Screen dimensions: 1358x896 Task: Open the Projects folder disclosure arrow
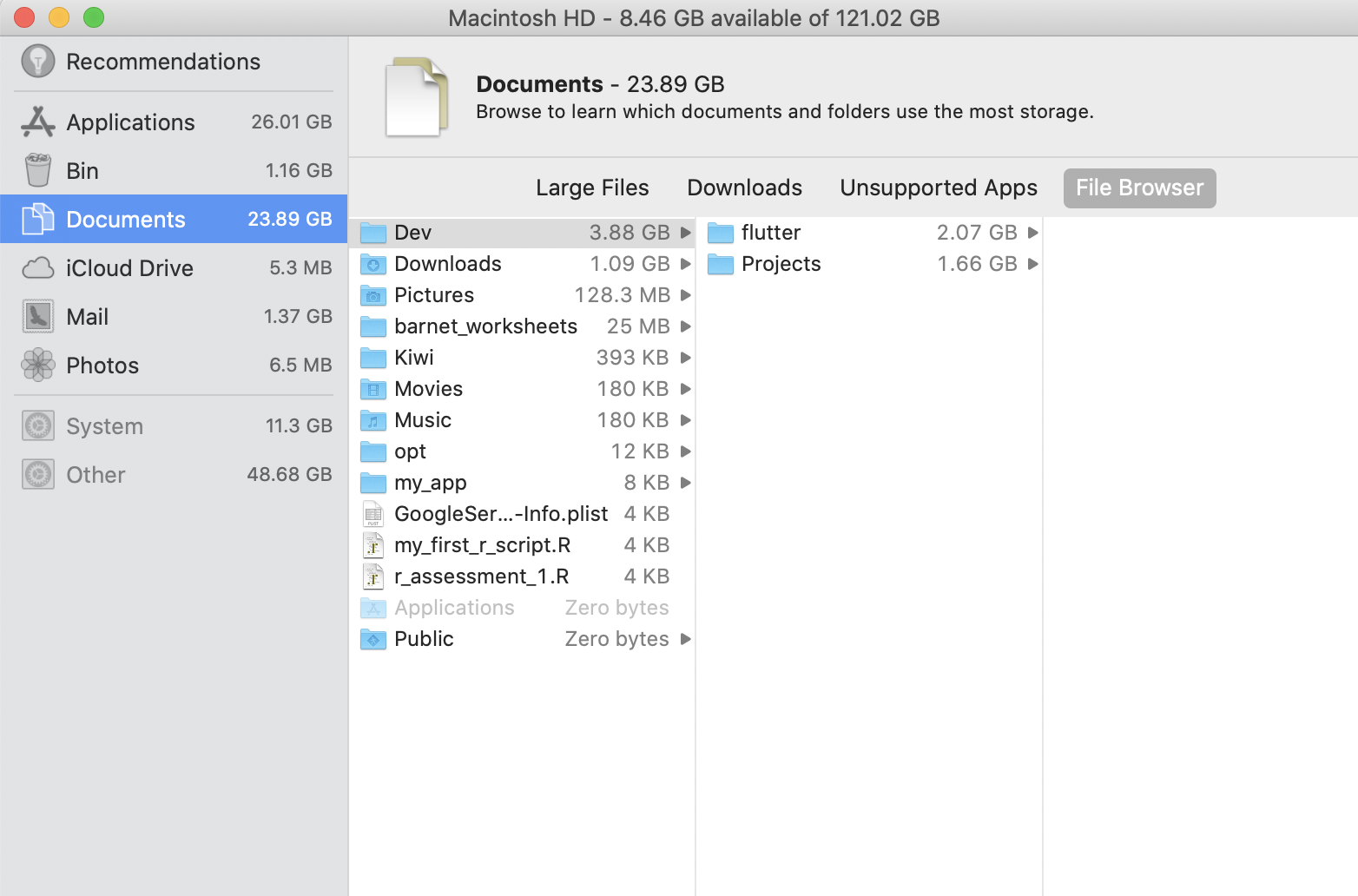click(1032, 263)
